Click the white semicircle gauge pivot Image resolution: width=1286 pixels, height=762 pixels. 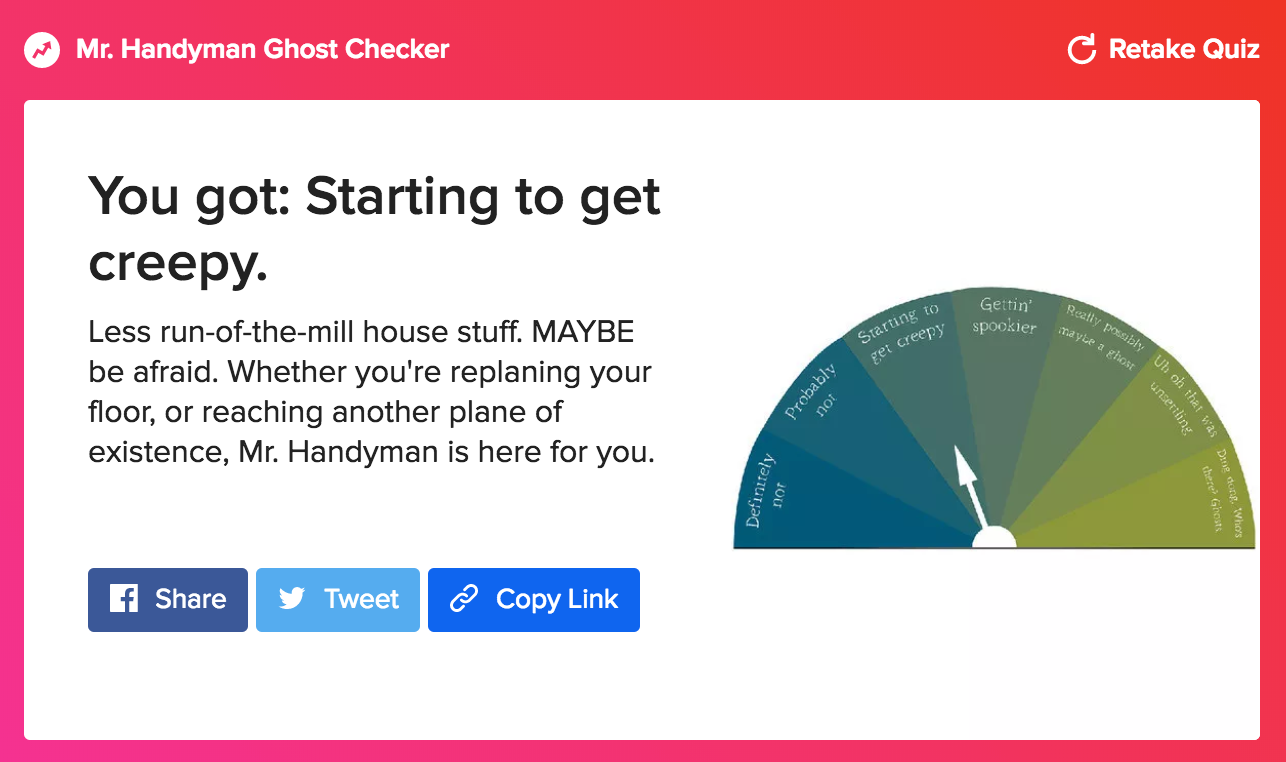(995, 538)
